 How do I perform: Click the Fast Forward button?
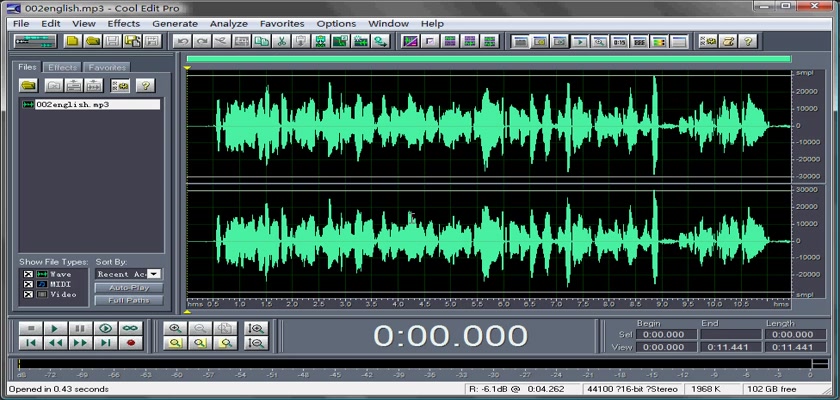click(80, 343)
